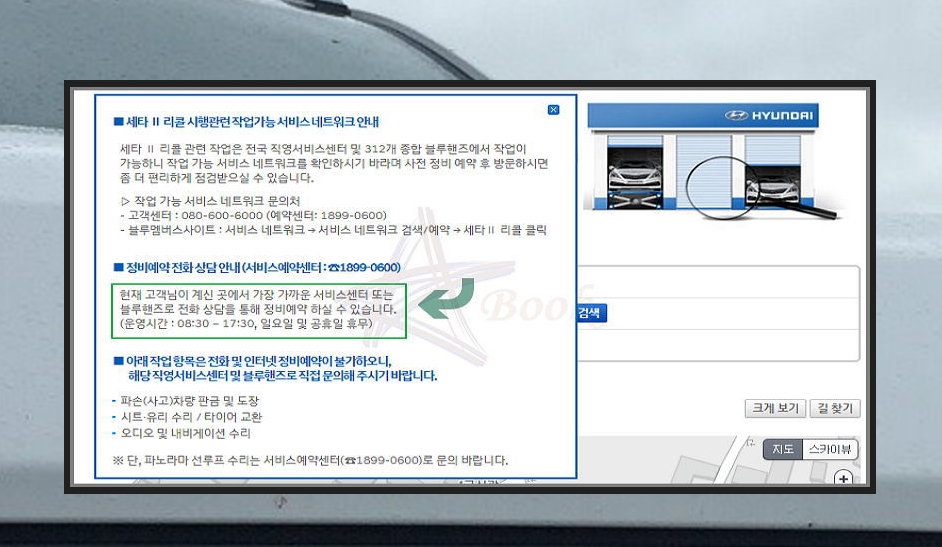Click the 시트·유리 수리 / 타이어 교환 item
This screenshot has width=942, height=547.
tap(187, 417)
